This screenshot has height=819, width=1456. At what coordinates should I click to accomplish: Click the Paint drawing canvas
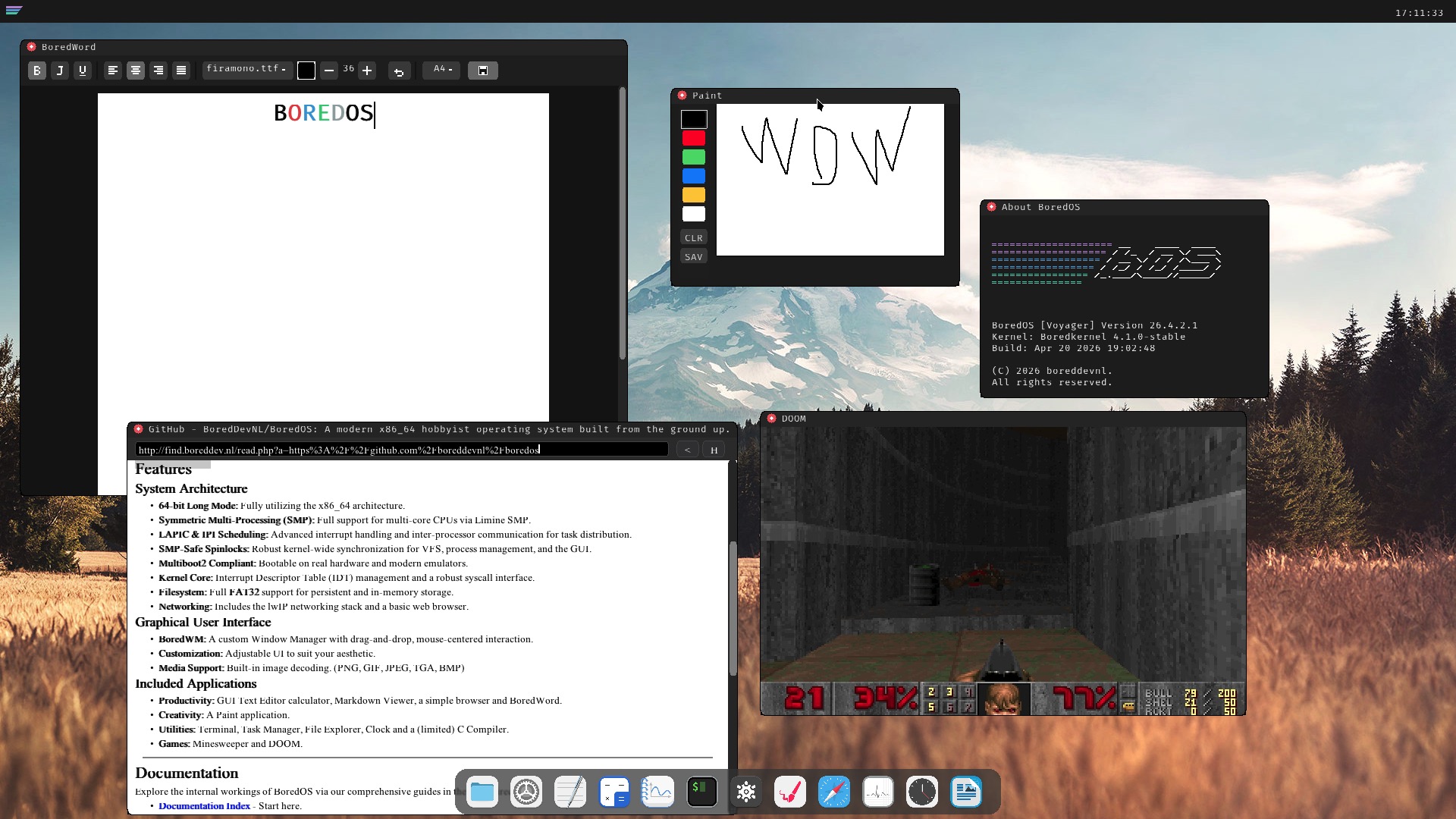coord(830,180)
